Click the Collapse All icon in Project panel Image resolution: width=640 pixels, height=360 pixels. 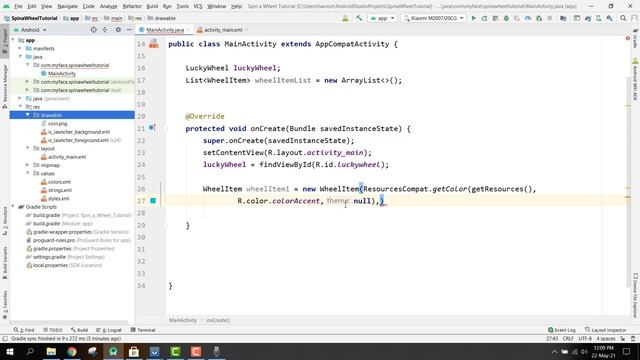click(105, 30)
